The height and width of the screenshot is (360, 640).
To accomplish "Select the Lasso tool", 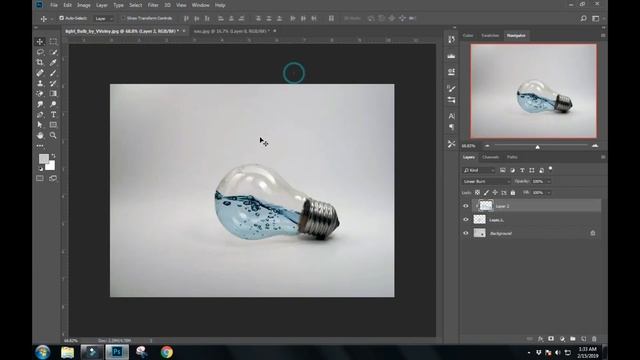I will pyautogui.click(x=40, y=52).
